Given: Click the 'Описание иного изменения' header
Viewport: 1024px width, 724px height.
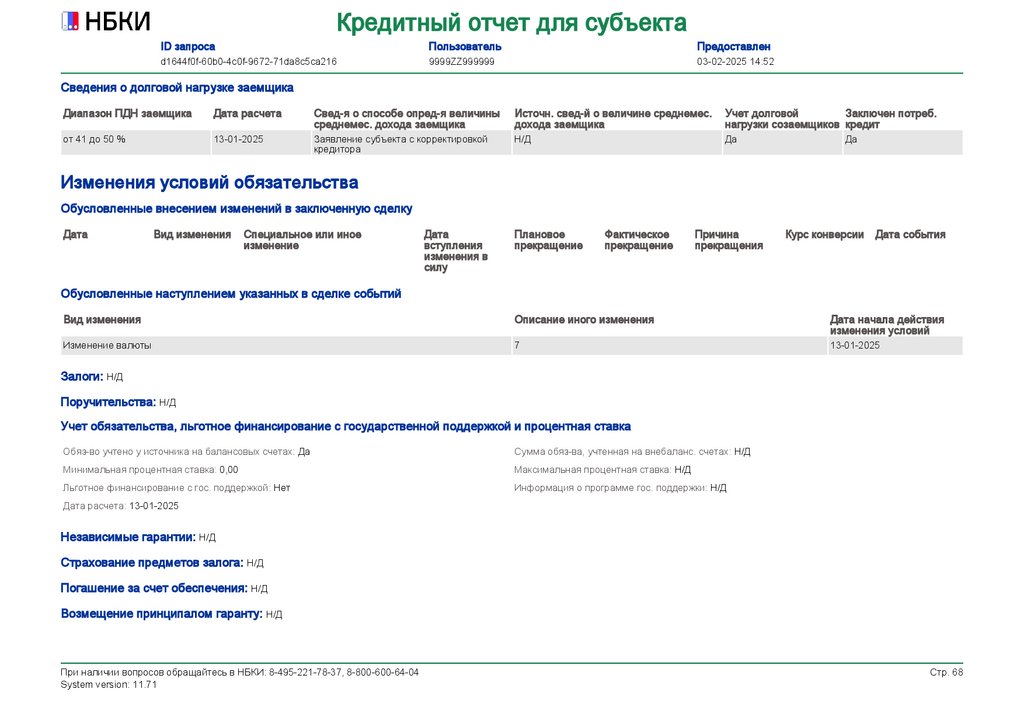Looking at the screenshot, I should coord(584,320).
